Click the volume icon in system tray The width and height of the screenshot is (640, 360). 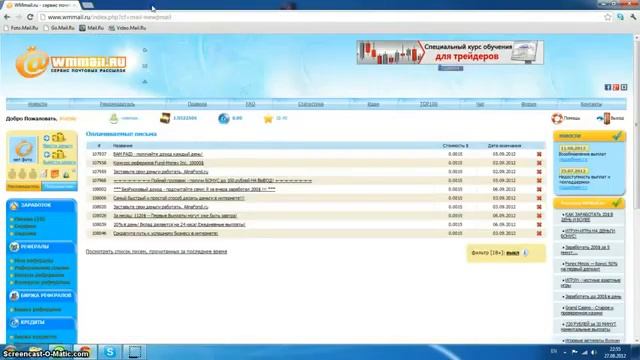594,352
